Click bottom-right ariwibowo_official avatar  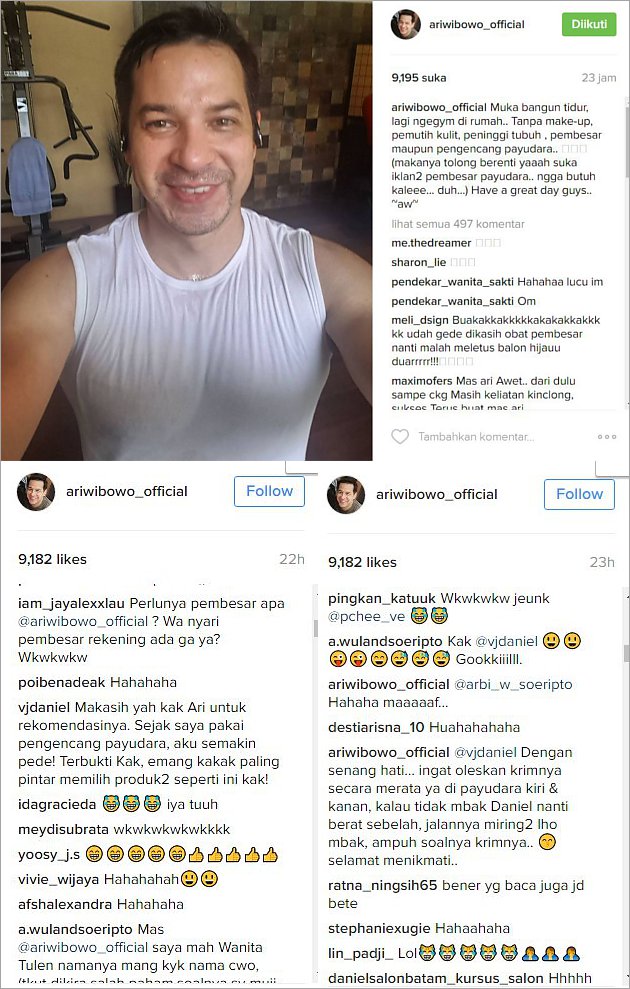click(x=346, y=494)
